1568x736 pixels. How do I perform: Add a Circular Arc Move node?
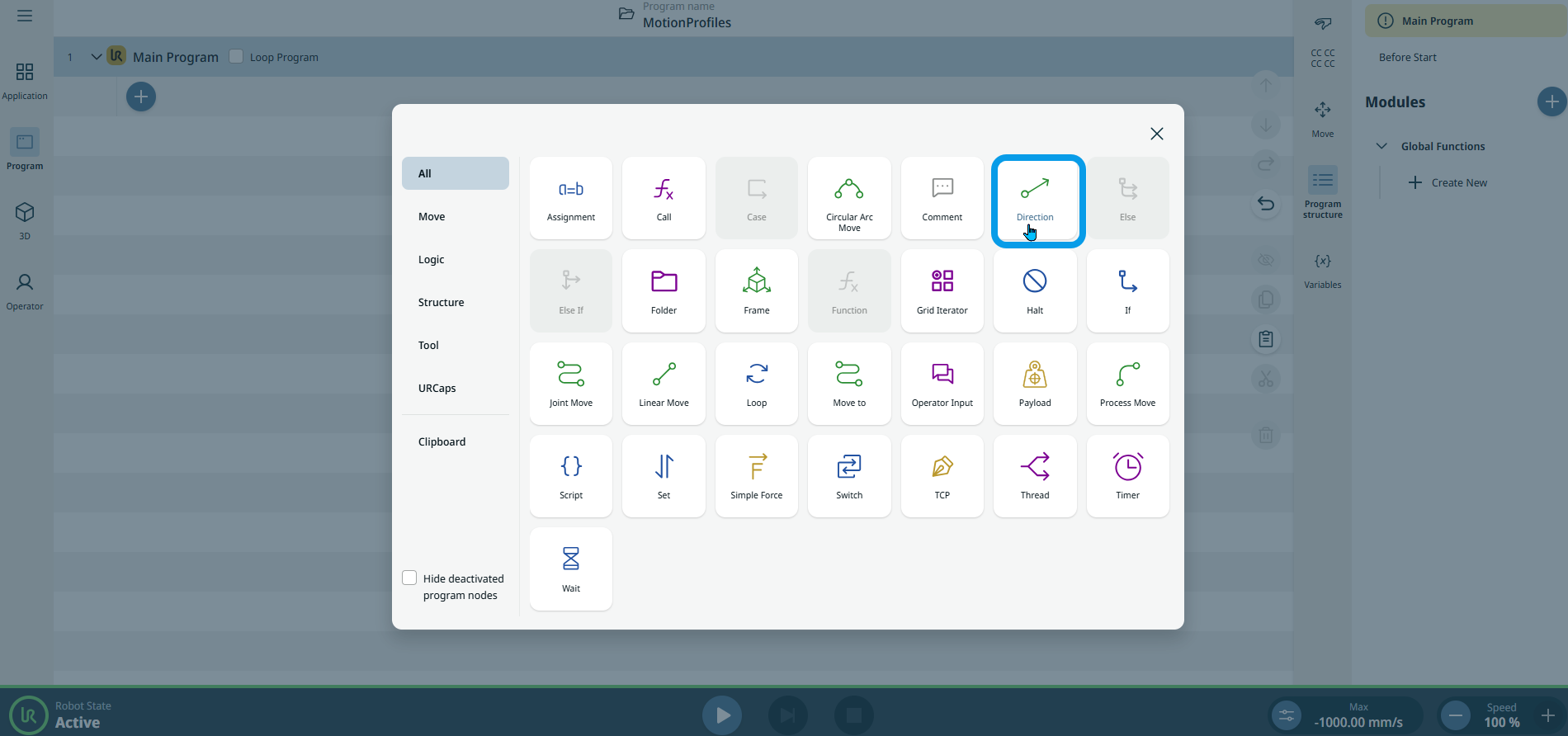click(x=849, y=199)
